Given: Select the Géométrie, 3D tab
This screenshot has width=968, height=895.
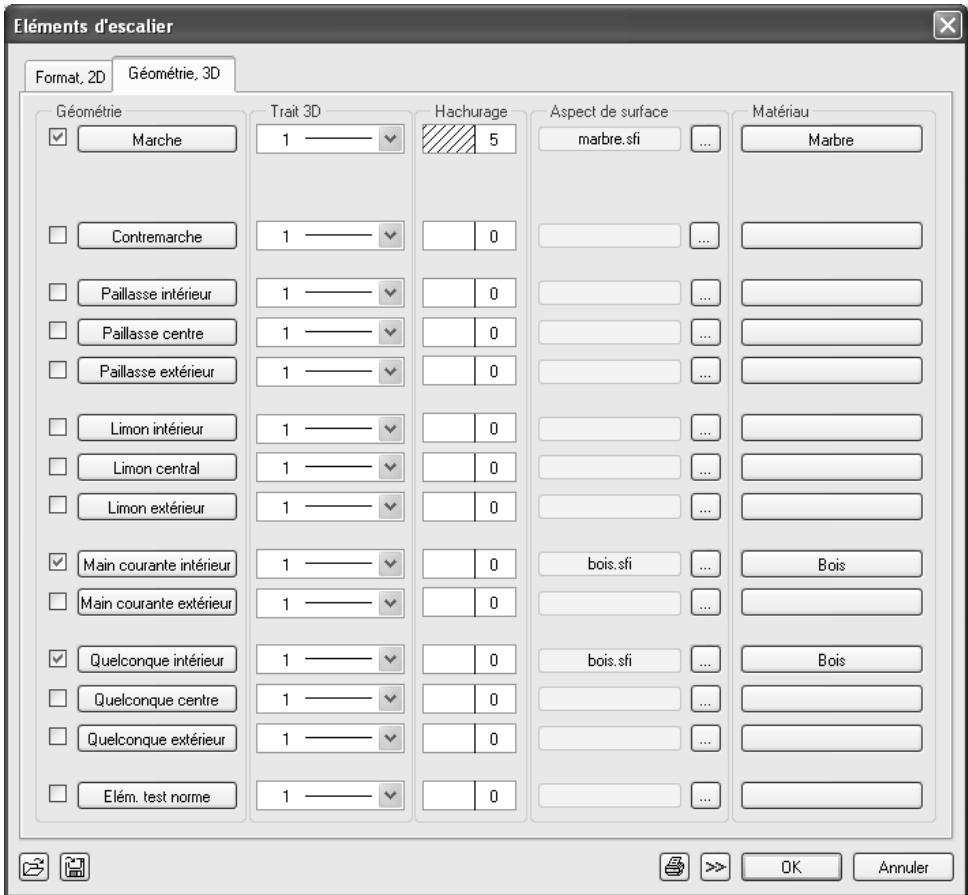Looking at the screenshot, I should point(173,74).
